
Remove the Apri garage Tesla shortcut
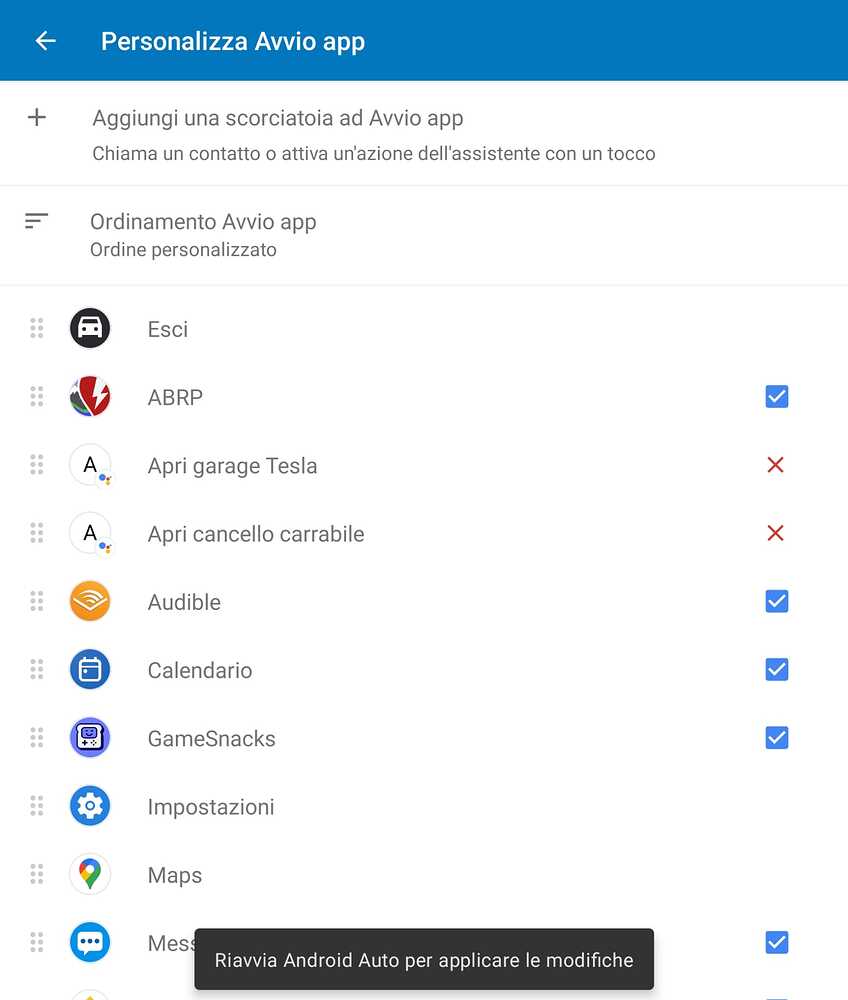(775, 465)
